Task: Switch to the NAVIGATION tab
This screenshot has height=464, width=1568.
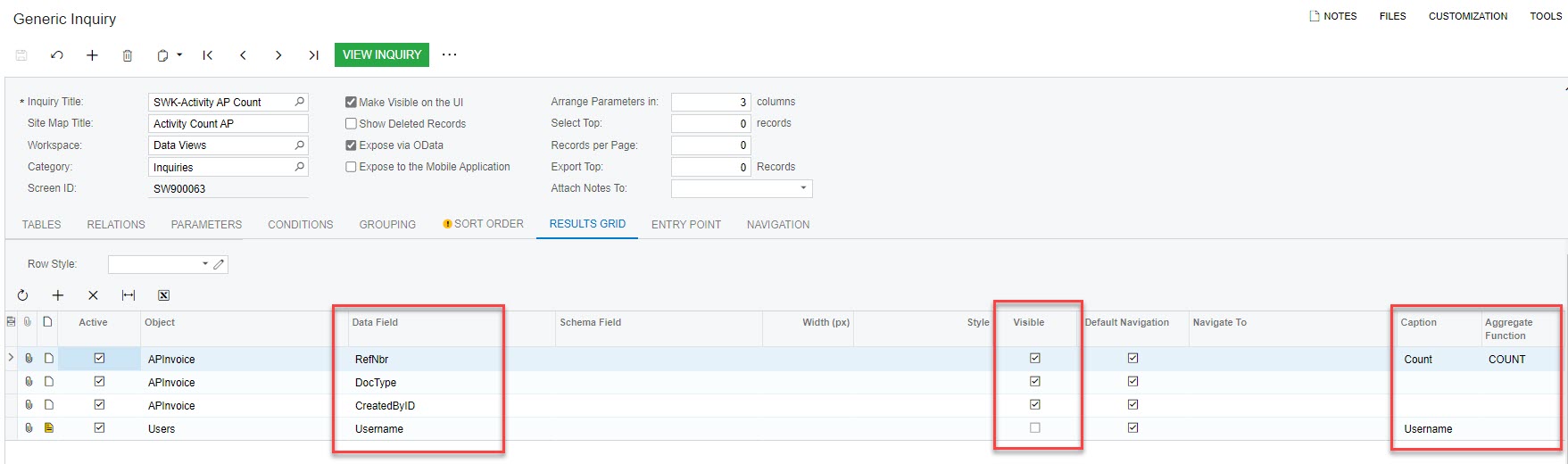Action: click(x=778, y=225)
